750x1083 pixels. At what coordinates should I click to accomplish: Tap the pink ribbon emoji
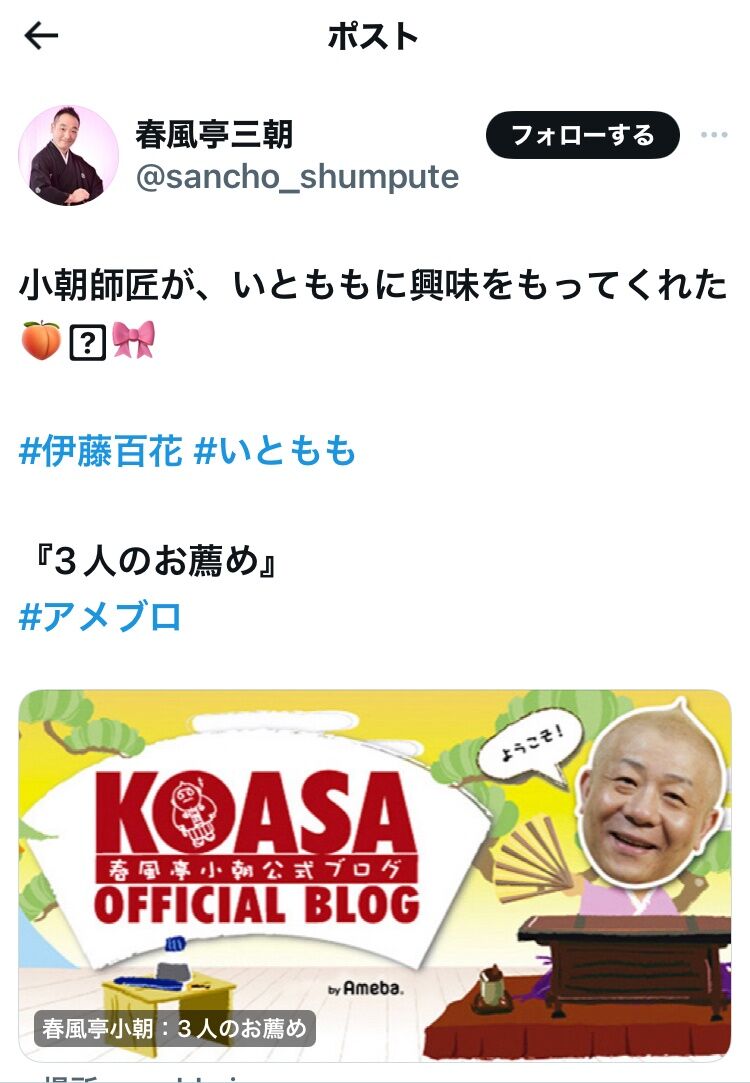pos(133,340)
